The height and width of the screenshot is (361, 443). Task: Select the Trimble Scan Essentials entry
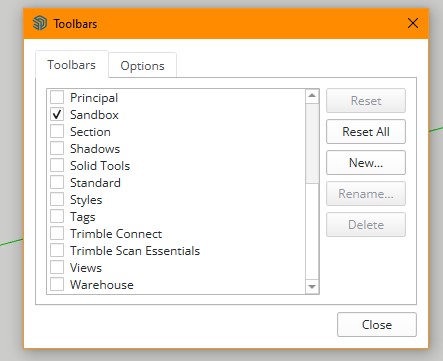(135, 251)
